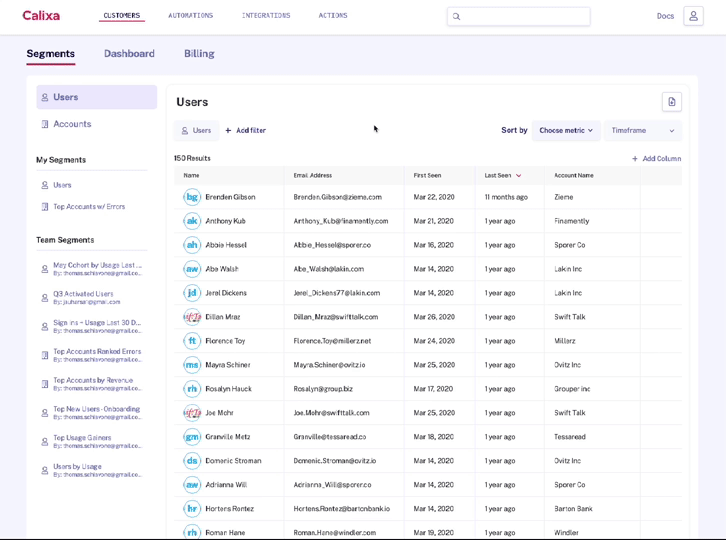Viewport: 726px width, 540px height.
Task: Click the icon beside Users by Usage segment
Action: click(x=45, y=471)
